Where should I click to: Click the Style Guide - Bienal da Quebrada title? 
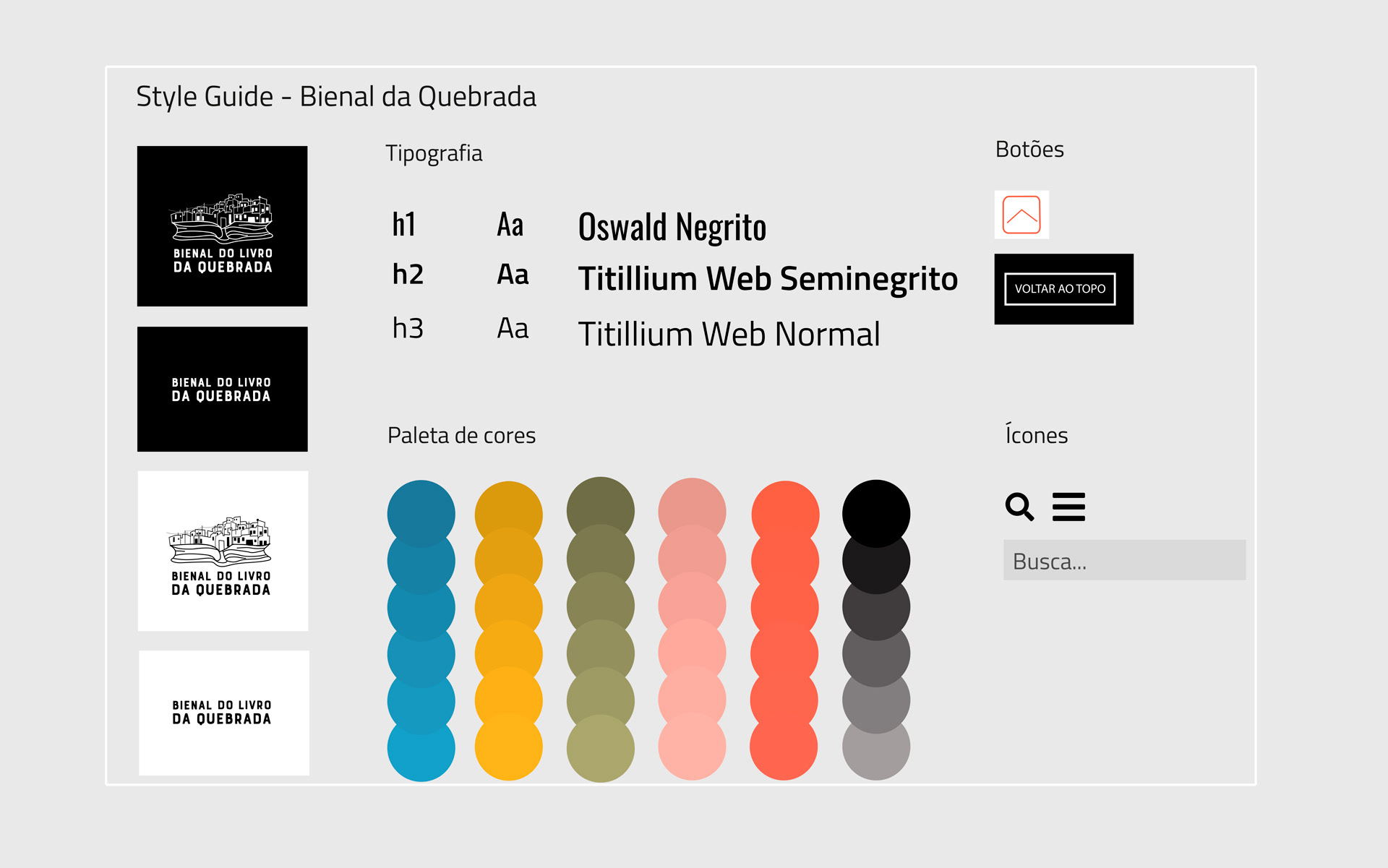336,97
